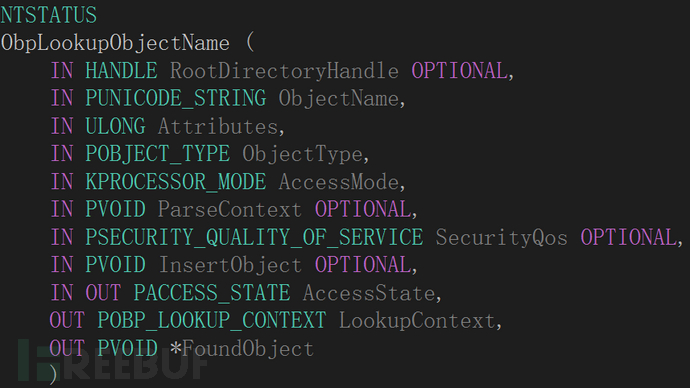Viewport: 690px width, 388px height.
Task: Click the POBP_LOOKUP_CONTEXT type keyword
Action: tap(212, 321)
